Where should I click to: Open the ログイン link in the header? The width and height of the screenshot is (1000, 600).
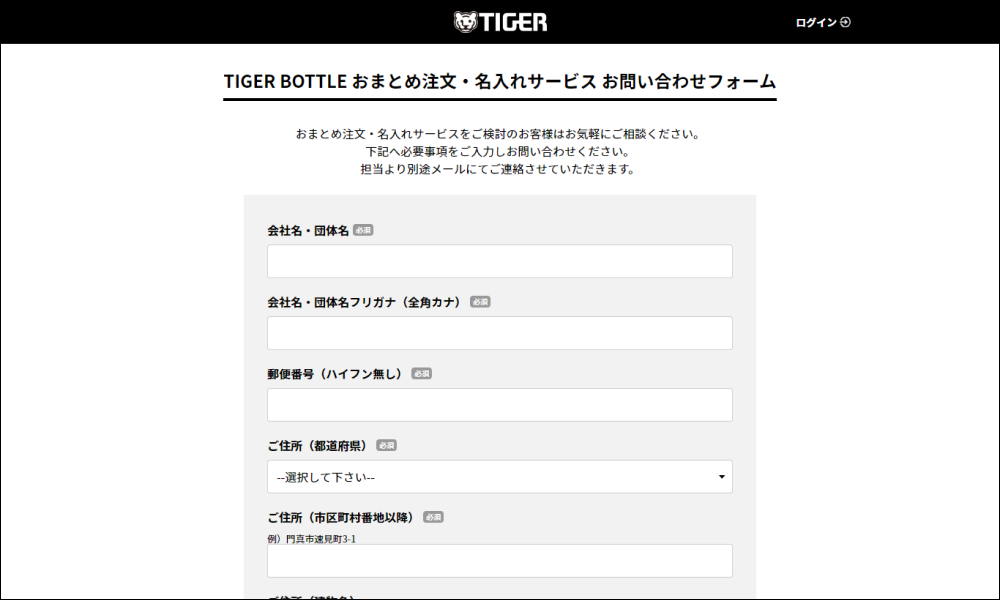[x=816, y=22]
